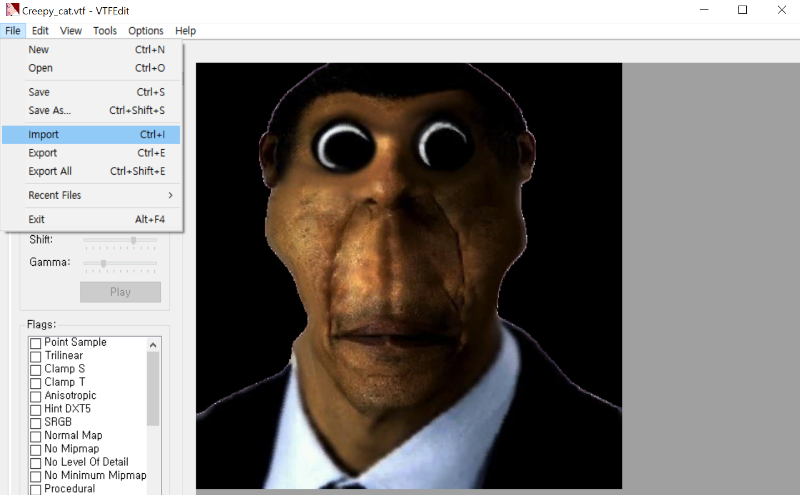Toggle the SRGB flag checkbox

pos(35,423)
